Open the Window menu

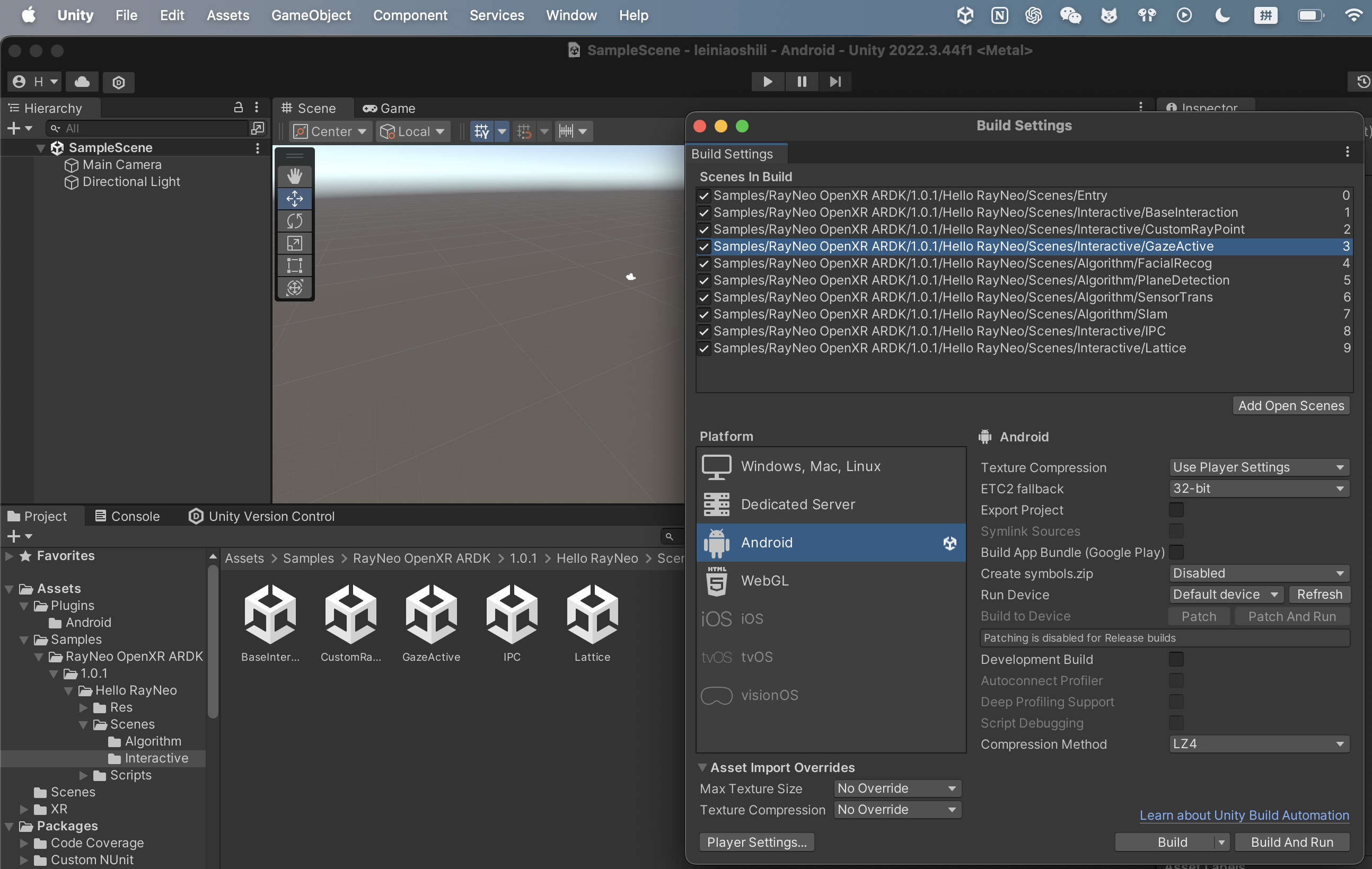[x=571, y=15]
